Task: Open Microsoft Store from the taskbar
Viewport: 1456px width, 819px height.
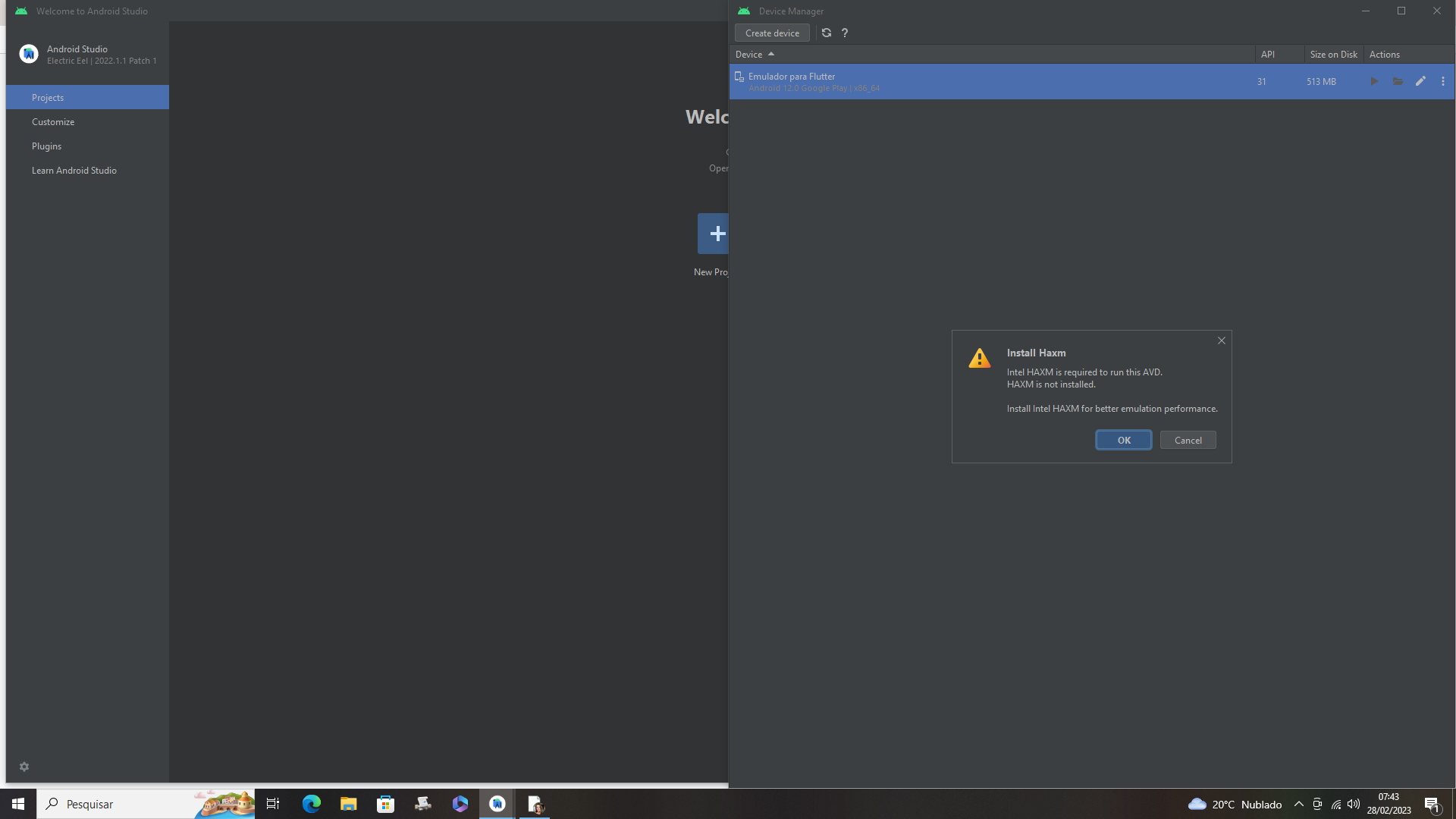Action: click(x=385, y=804)
